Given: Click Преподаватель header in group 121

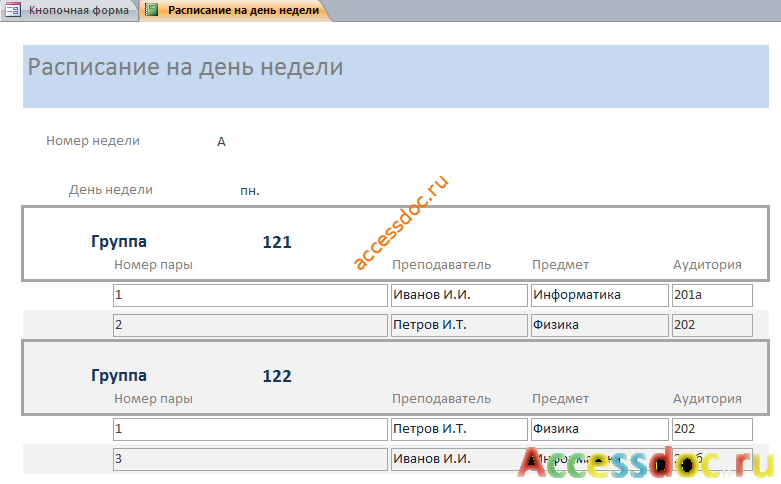Looking at the screenshot, I should coord(441,265).
